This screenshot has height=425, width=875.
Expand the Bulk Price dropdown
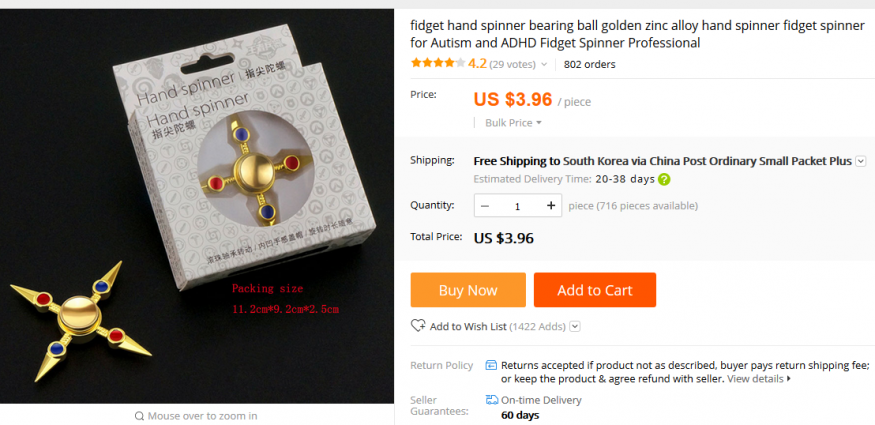(513, 123)
